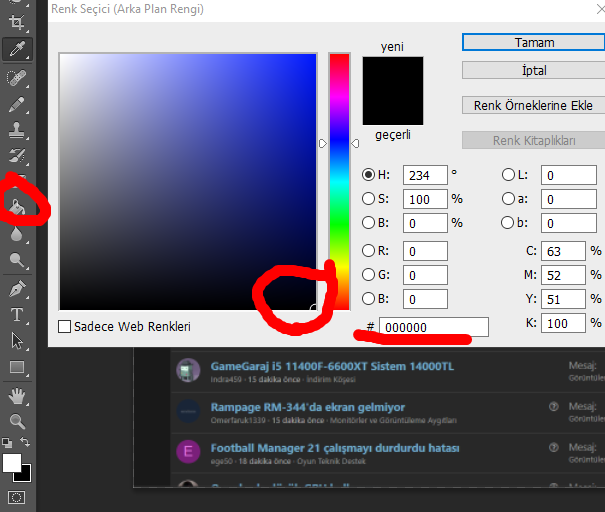605x512 pixels.
Task: Select the Crop tool
Action: pos(17,22)
